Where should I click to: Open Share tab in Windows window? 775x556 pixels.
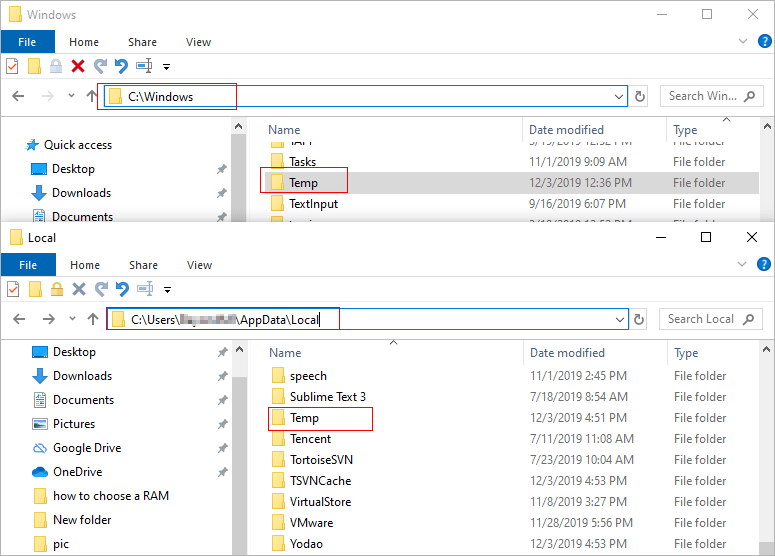click(x=142, y=42)
